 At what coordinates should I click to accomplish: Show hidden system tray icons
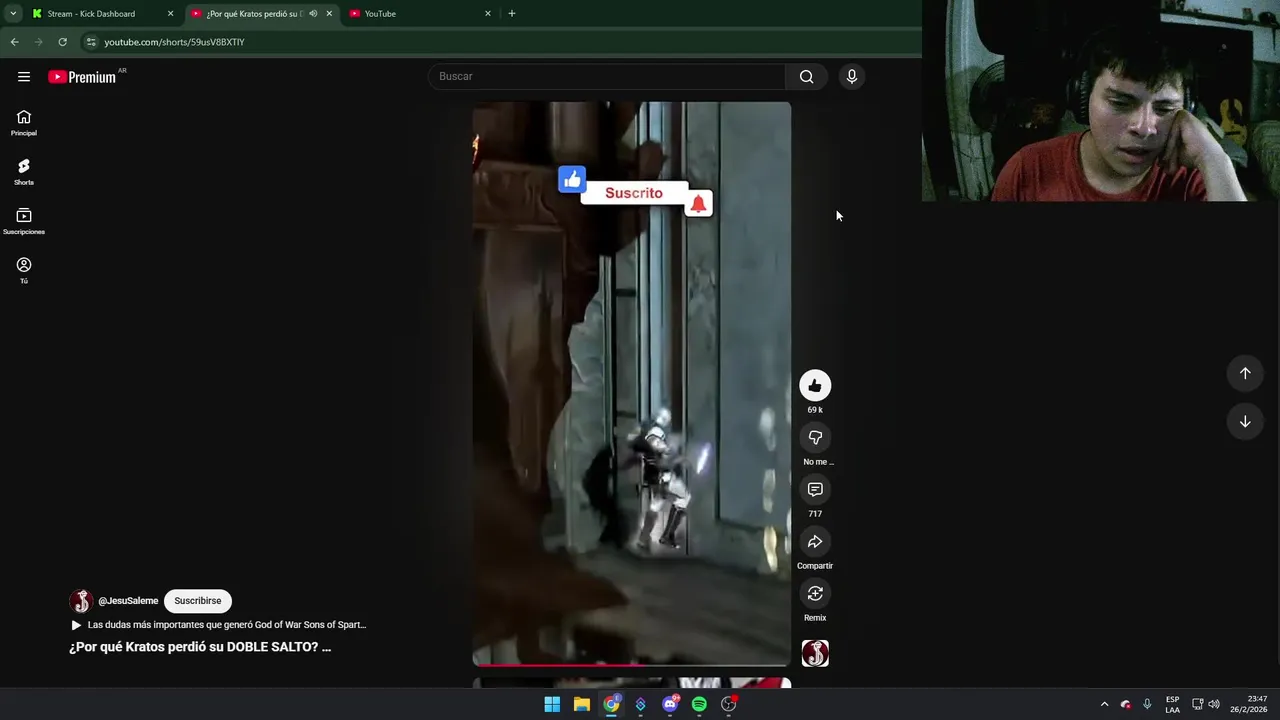[x=1104, y=704]
